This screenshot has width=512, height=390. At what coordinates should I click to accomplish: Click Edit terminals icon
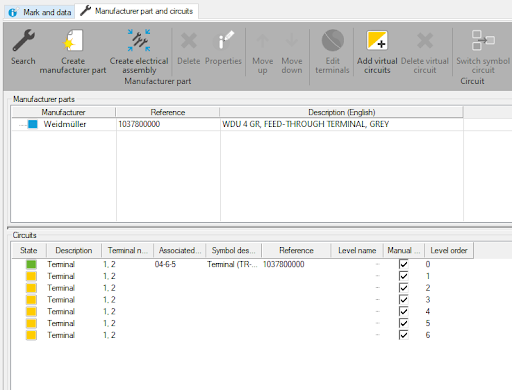[x=332, y=40]
